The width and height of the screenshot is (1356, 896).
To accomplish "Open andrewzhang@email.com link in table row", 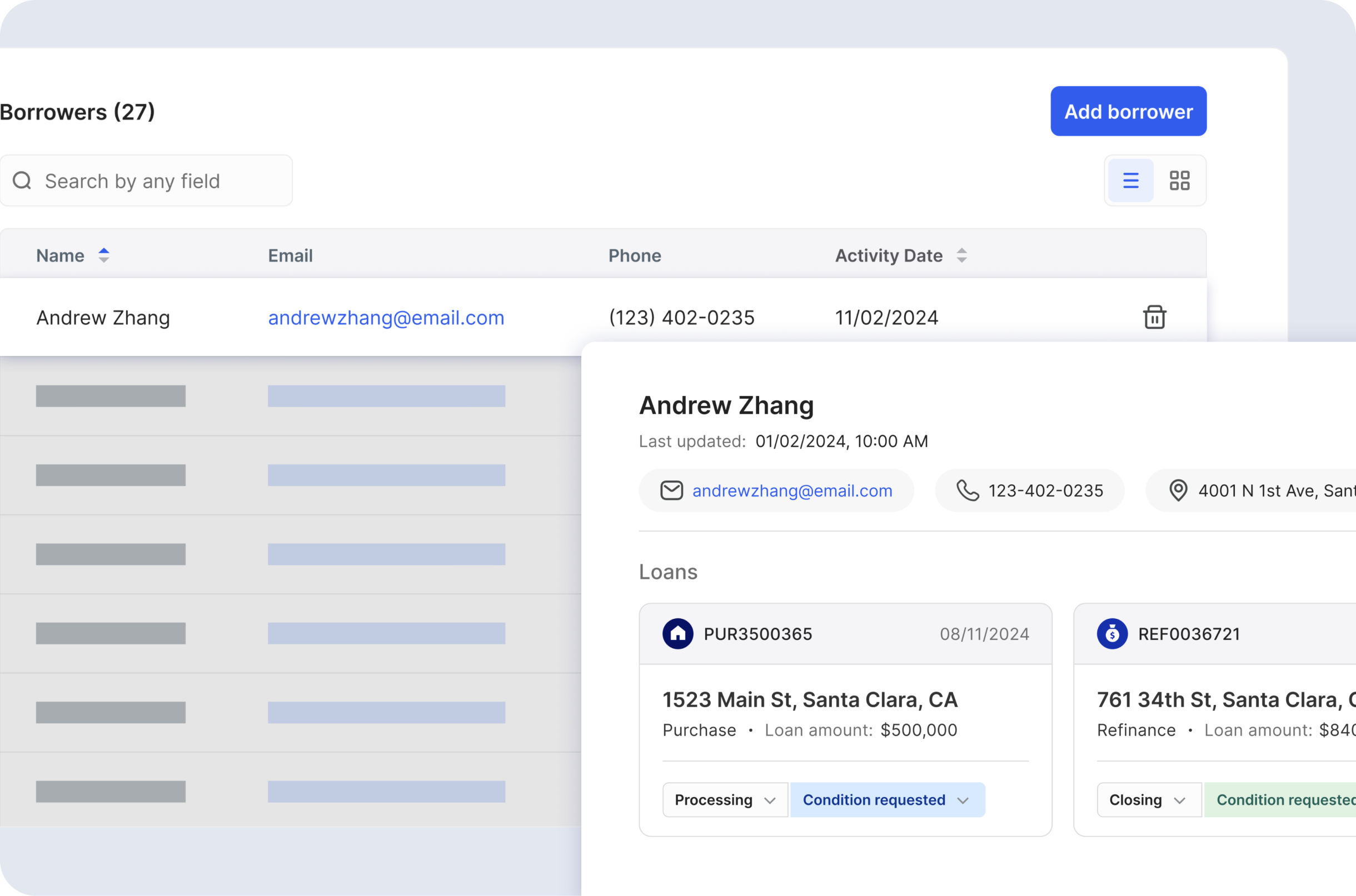I will point(386,318).
